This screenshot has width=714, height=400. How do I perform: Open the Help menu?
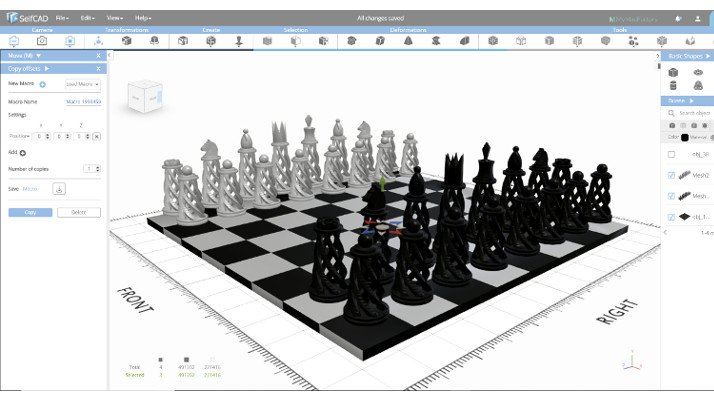pos(143,18)
